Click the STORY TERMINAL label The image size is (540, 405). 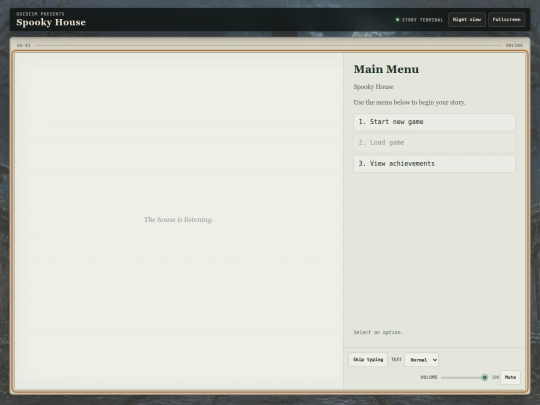422,20
